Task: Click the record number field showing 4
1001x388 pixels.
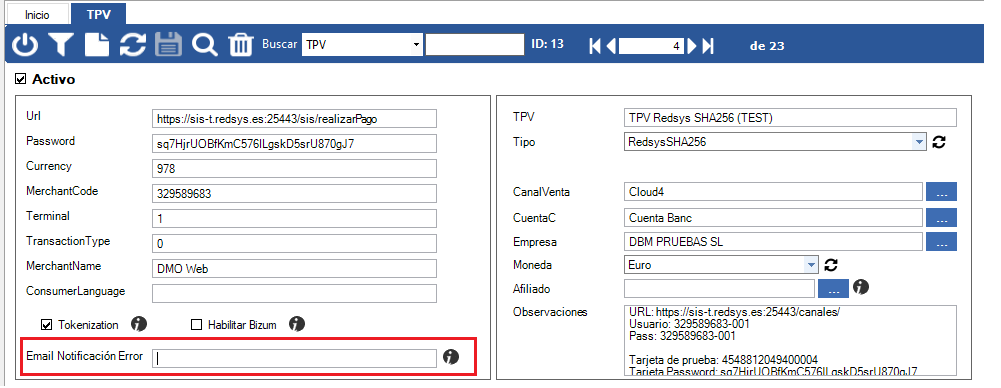Action: 651,46
